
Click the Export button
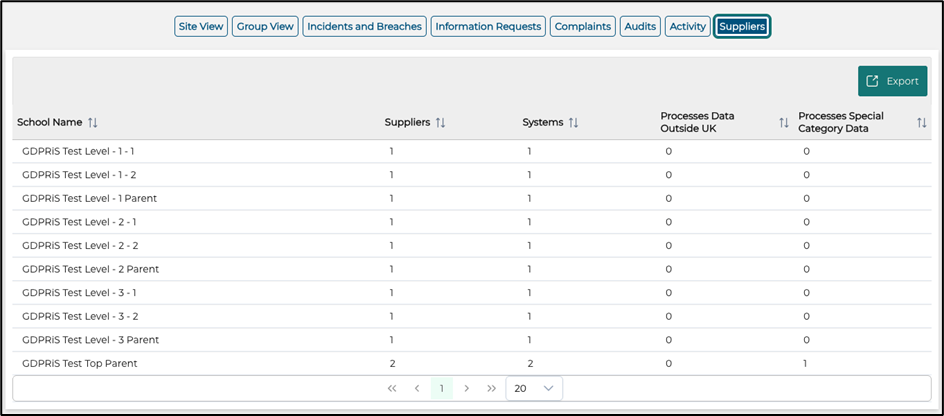tap(892, 81)
